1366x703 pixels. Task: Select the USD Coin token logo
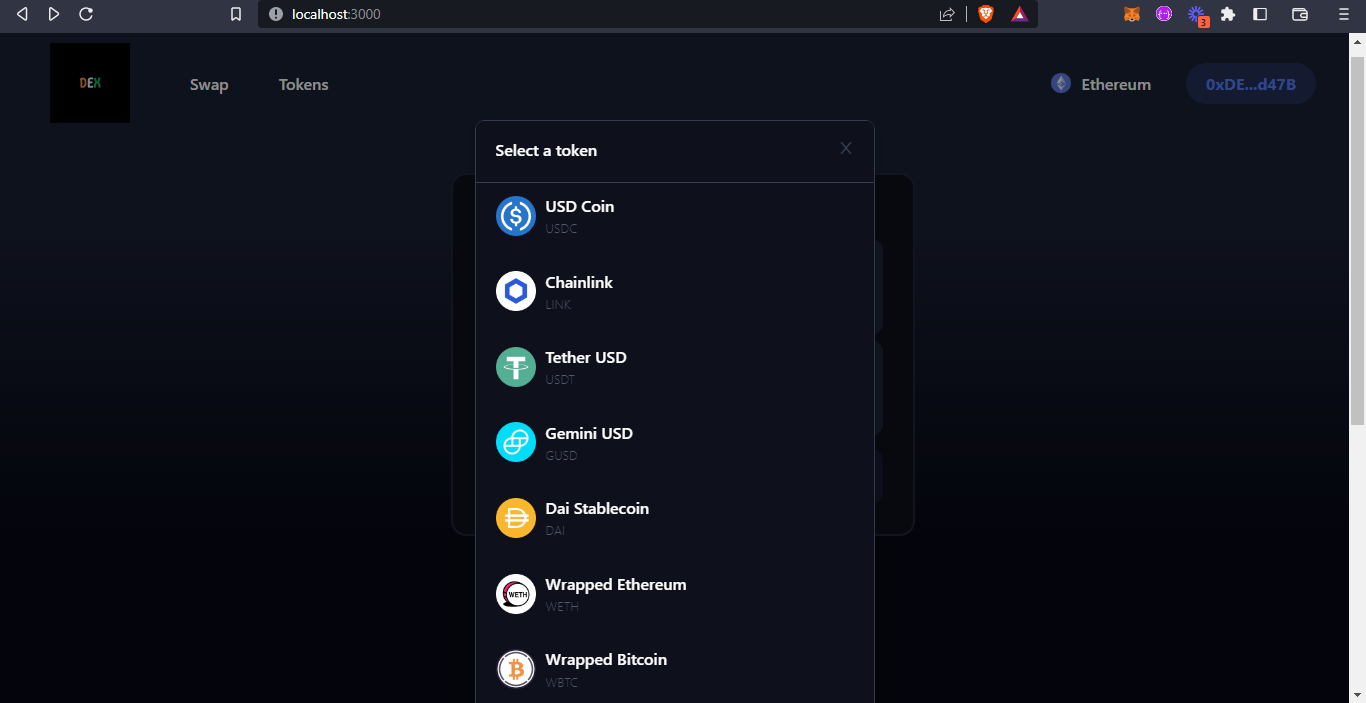click(515, 216)
